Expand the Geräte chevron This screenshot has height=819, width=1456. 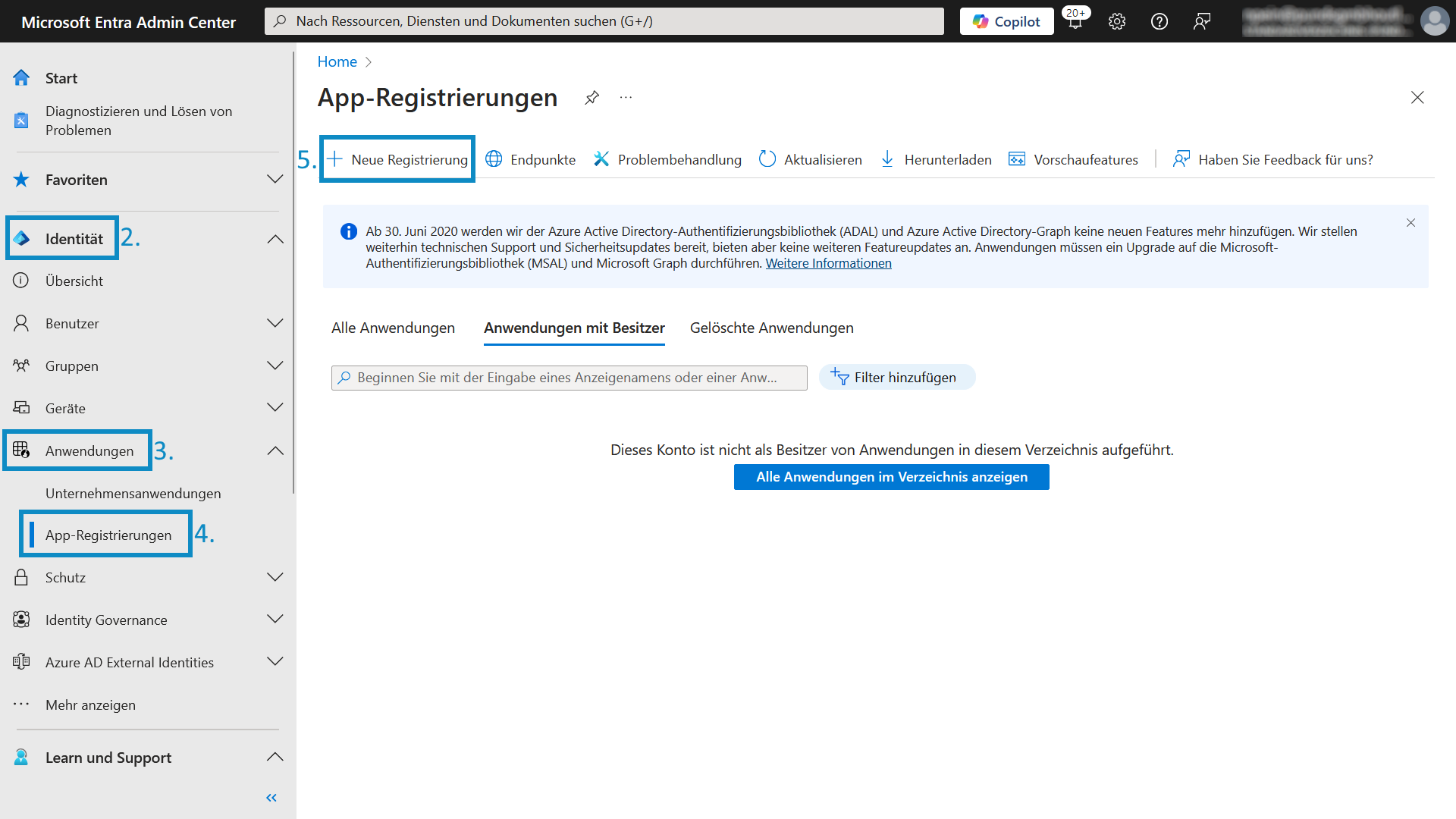tap(275, 408)
